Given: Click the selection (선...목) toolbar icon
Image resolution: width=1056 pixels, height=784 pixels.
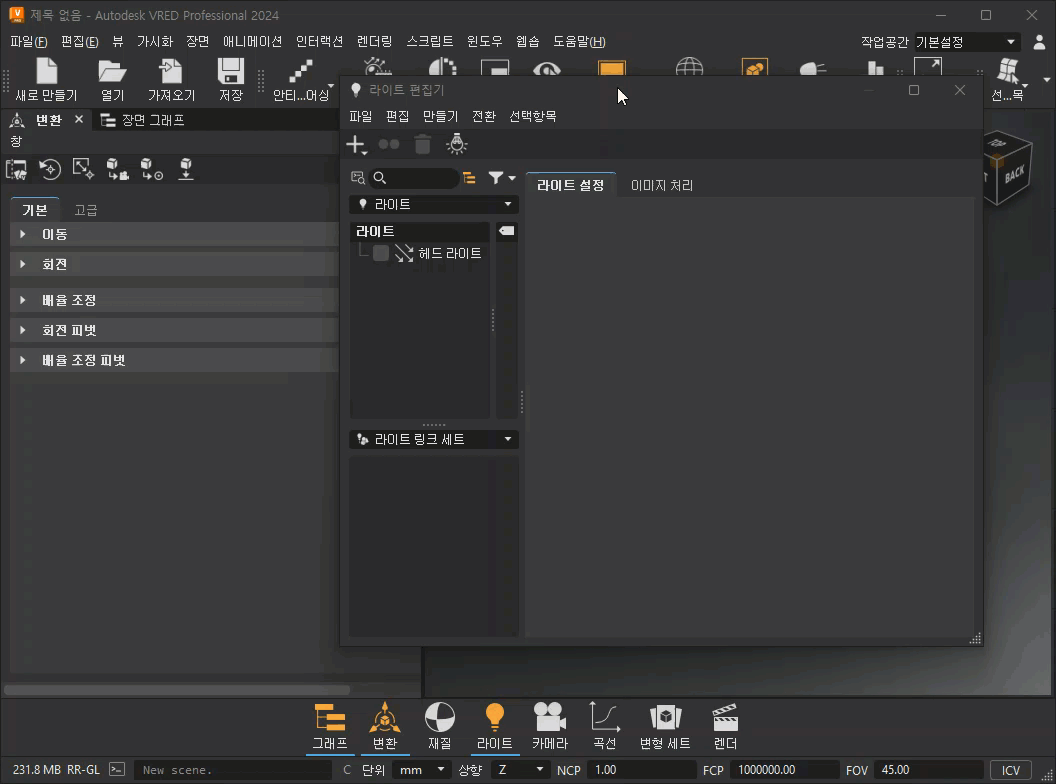Looking at the screenshot, I should [1008, 79].
